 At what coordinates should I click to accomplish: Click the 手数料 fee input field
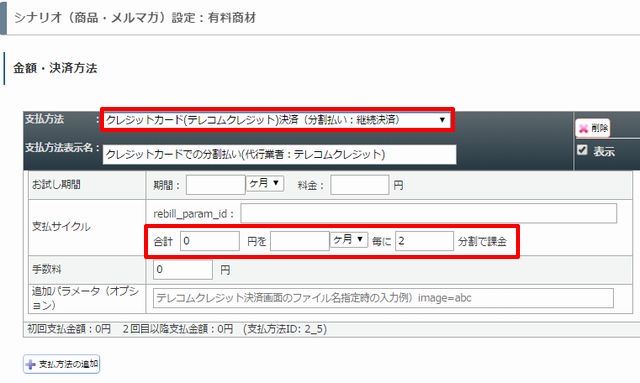click(x=183, y=269)
